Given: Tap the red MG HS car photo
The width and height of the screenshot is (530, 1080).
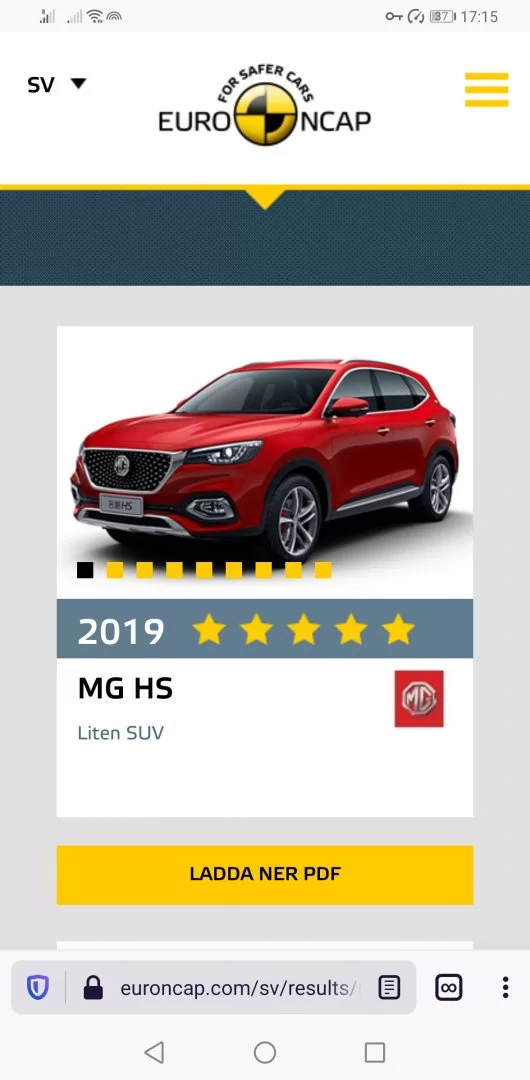Looking at the screenshot, I should [265, 458].
